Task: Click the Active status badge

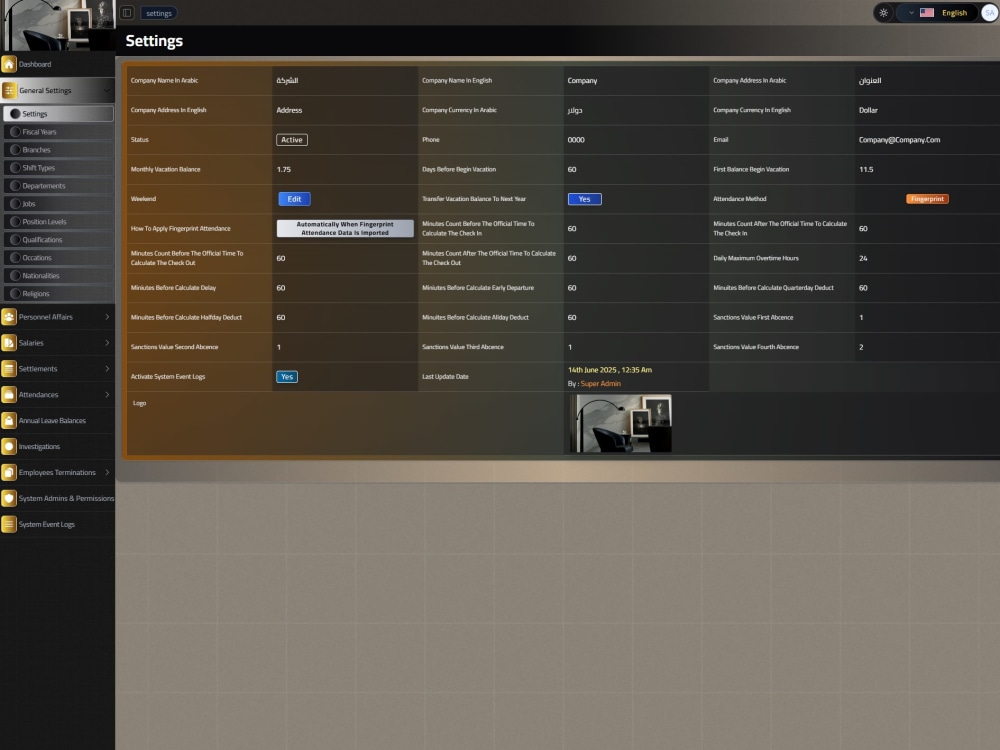Action: tap(291, 140)
